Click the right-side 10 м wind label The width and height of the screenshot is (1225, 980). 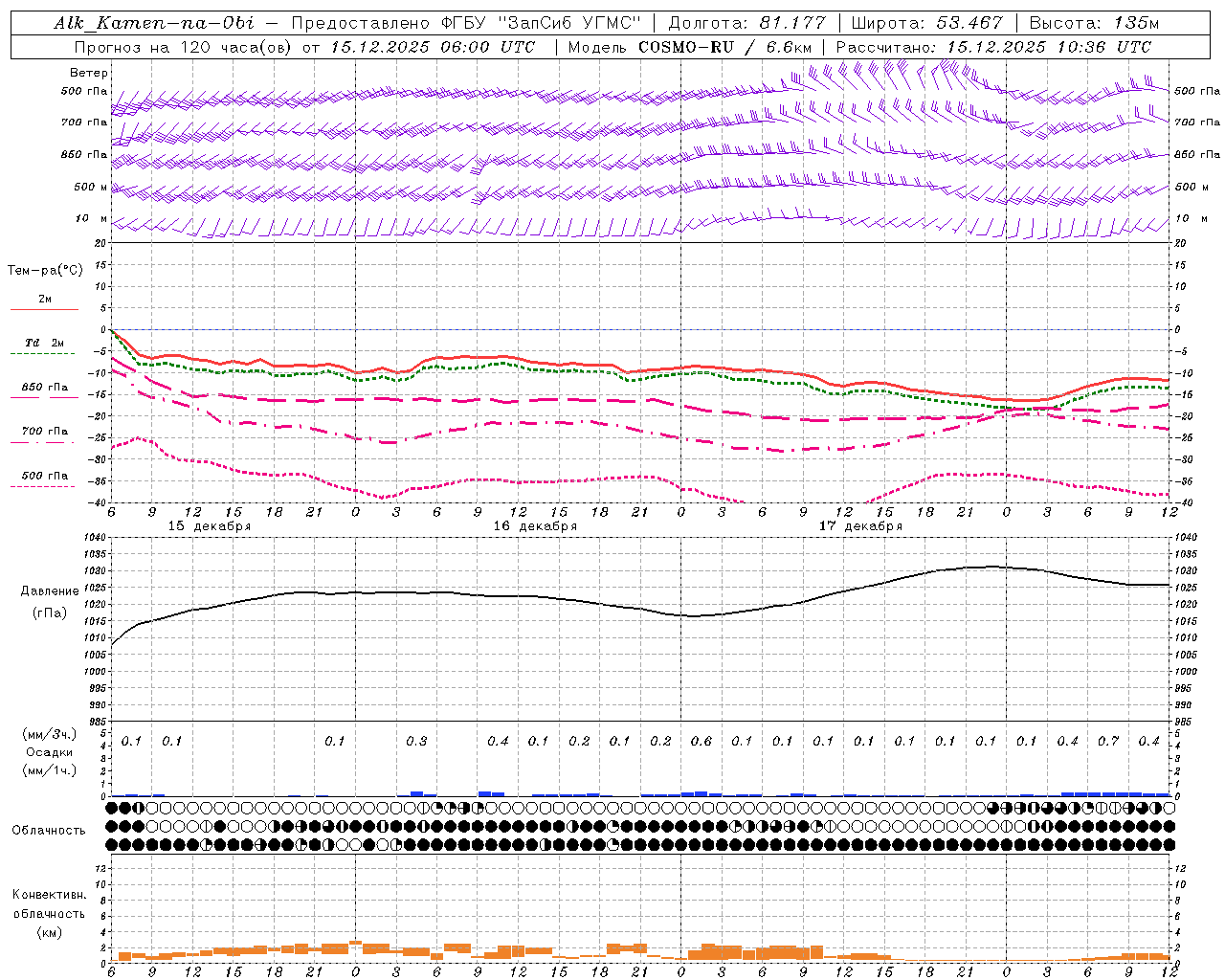click(1191, 218)
